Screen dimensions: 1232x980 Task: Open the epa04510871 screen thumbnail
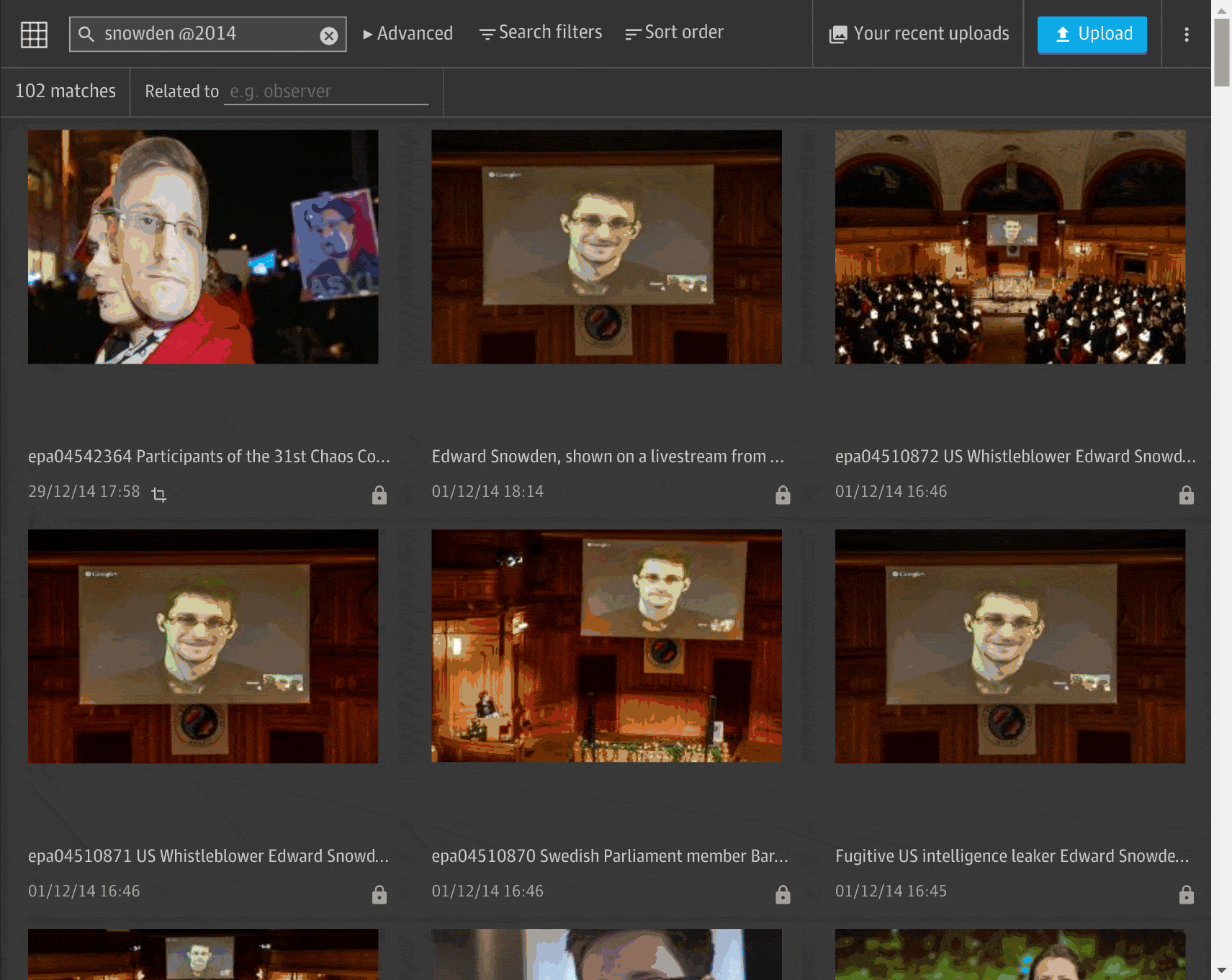click(x=203, y=647)
